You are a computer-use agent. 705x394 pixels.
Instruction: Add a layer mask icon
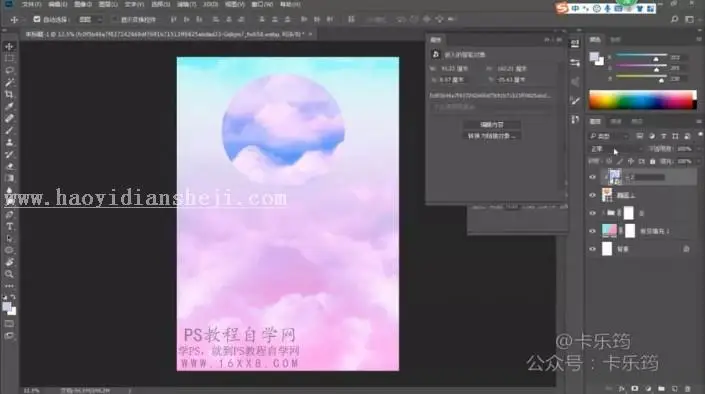pyautogui.click(x=635, y=389)
